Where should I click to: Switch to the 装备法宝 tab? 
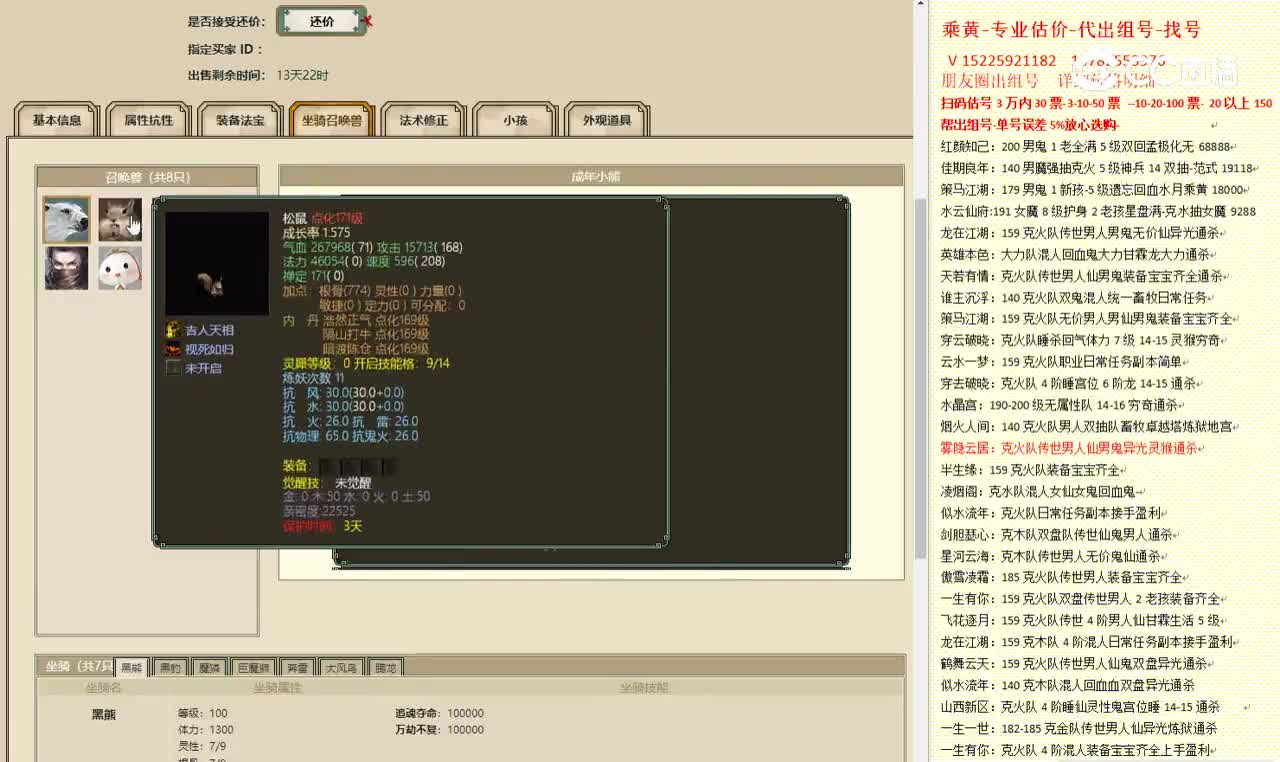[240, 120]
